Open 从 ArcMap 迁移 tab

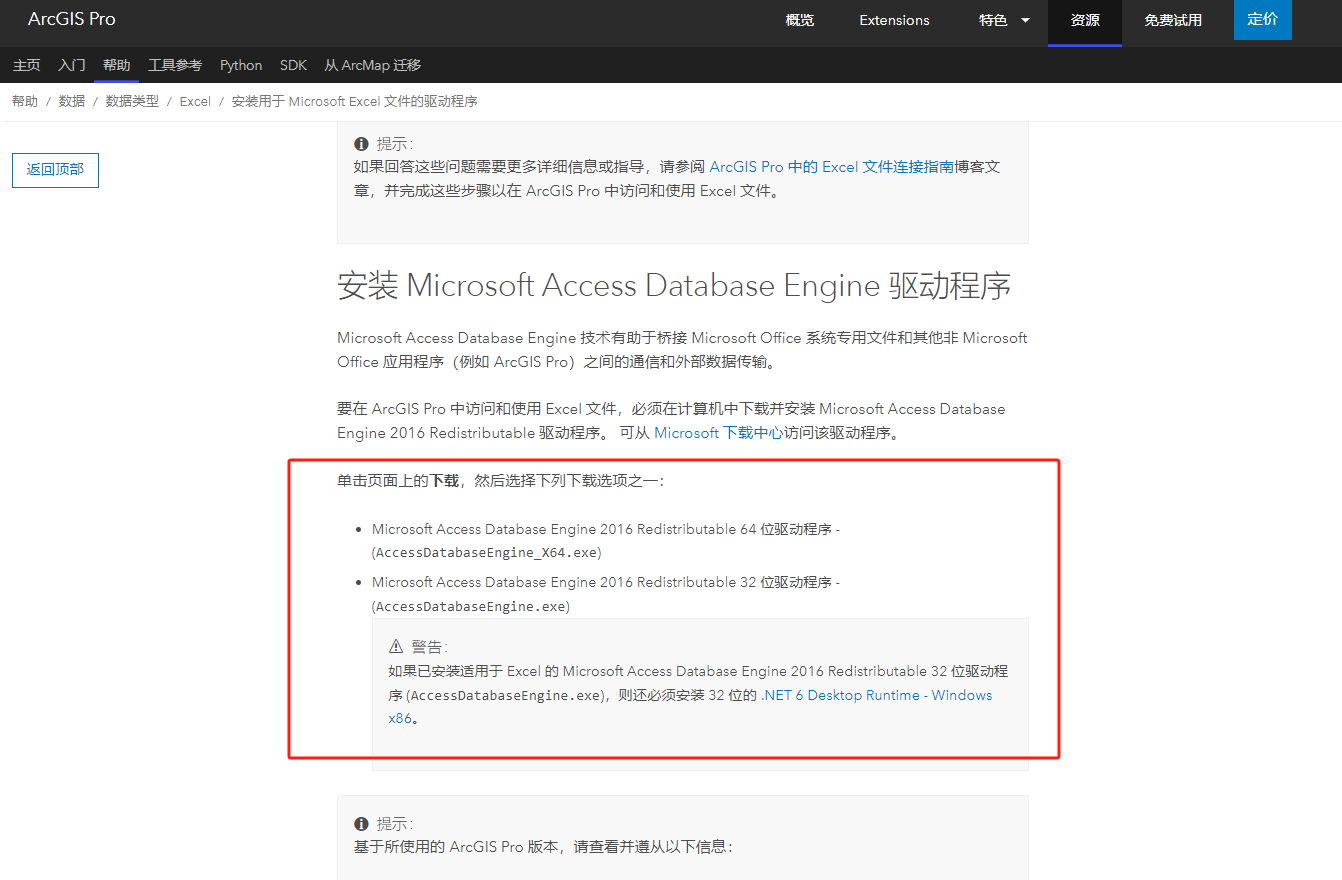(x=372, y=65)
